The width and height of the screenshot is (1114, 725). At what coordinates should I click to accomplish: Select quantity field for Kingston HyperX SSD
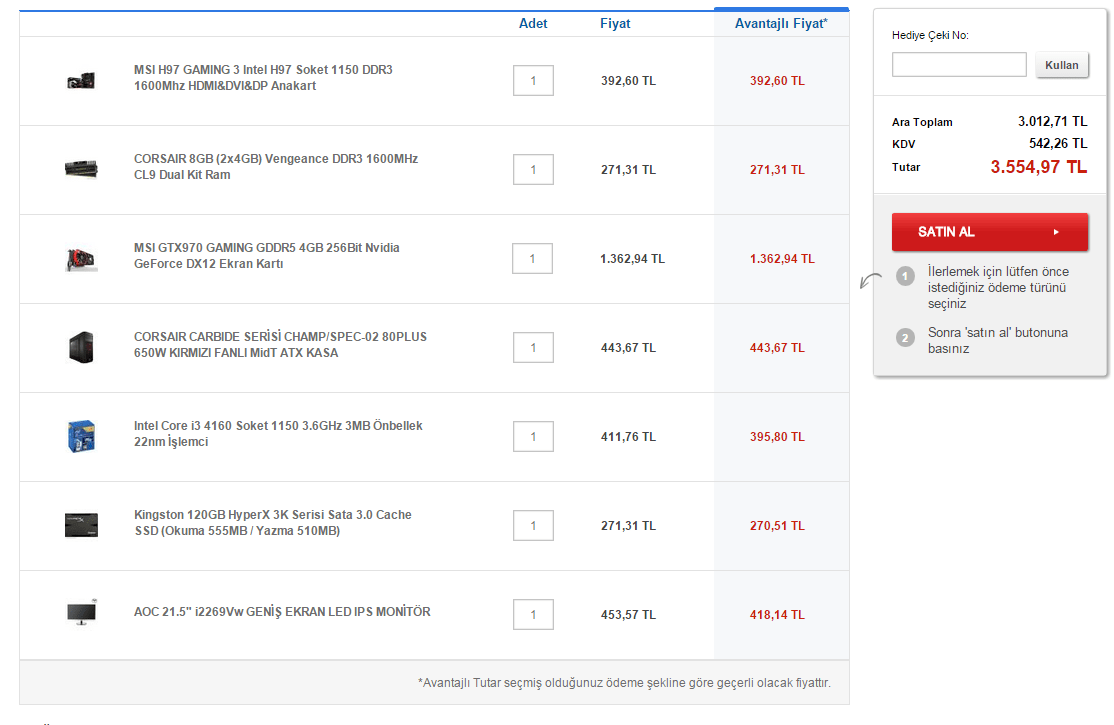(533, 525)
